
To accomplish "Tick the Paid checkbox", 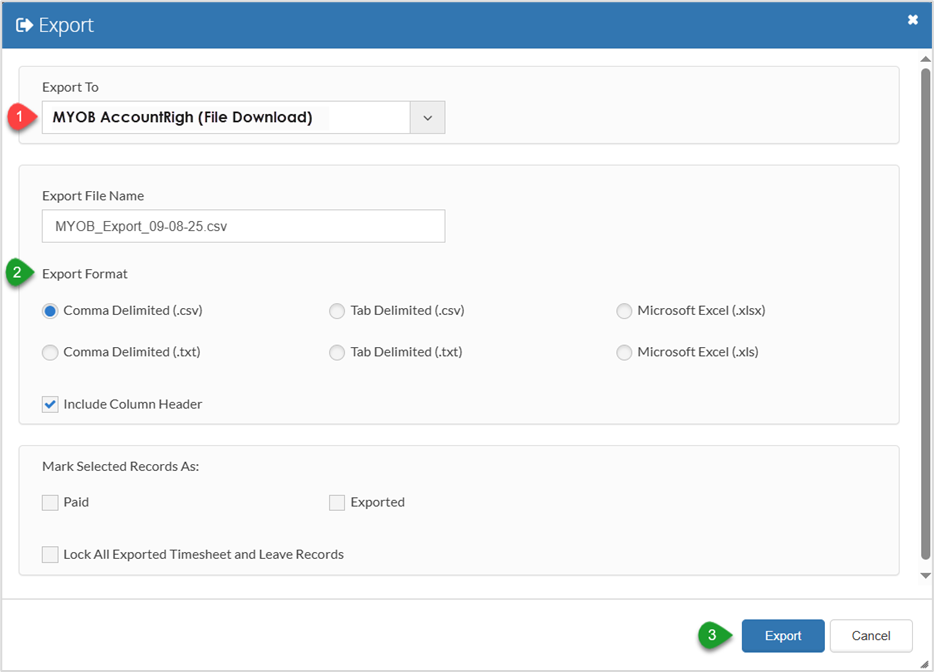I will pos(50,503).
